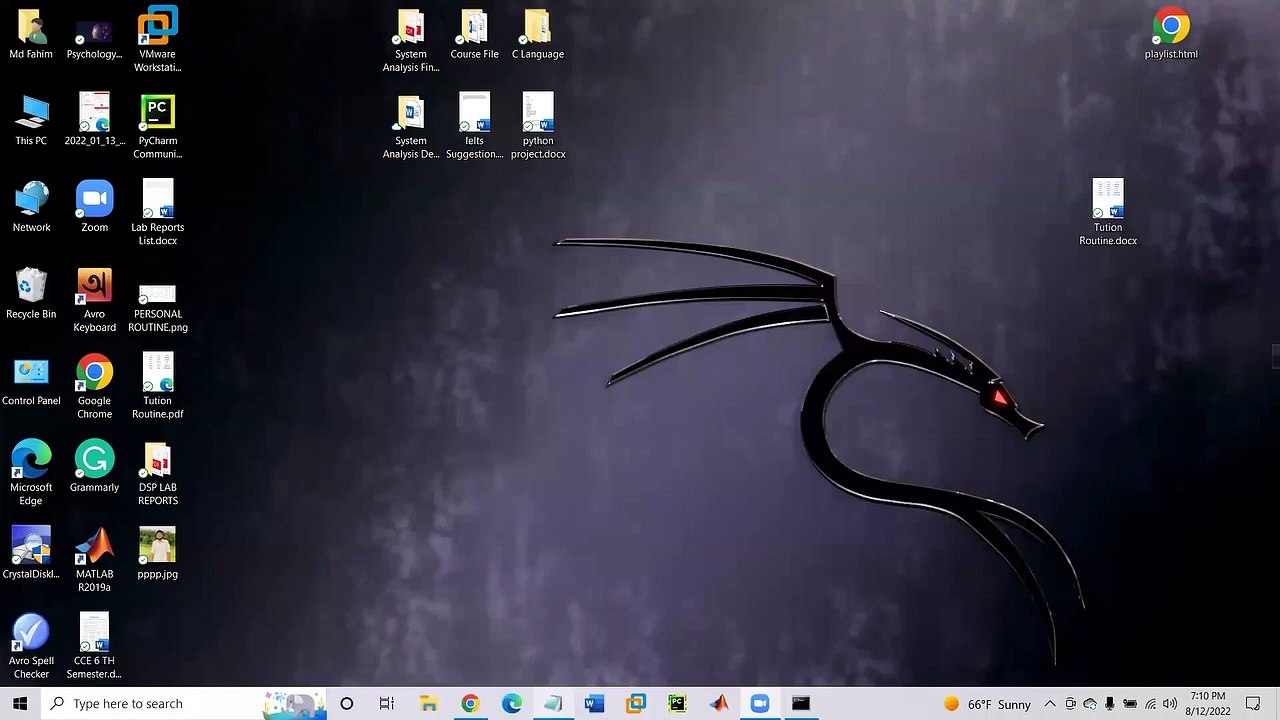Viewport: 1280px width, 720px height.
Task: Open the Meet Now tray icon
Action: [x=1070, y=704]
